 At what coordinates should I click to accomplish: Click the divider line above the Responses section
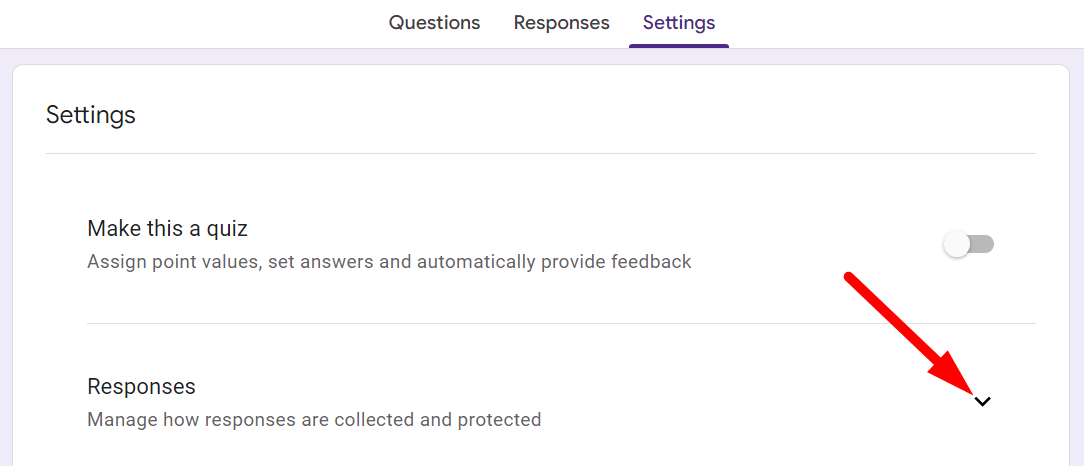click(x=560, y=323)
